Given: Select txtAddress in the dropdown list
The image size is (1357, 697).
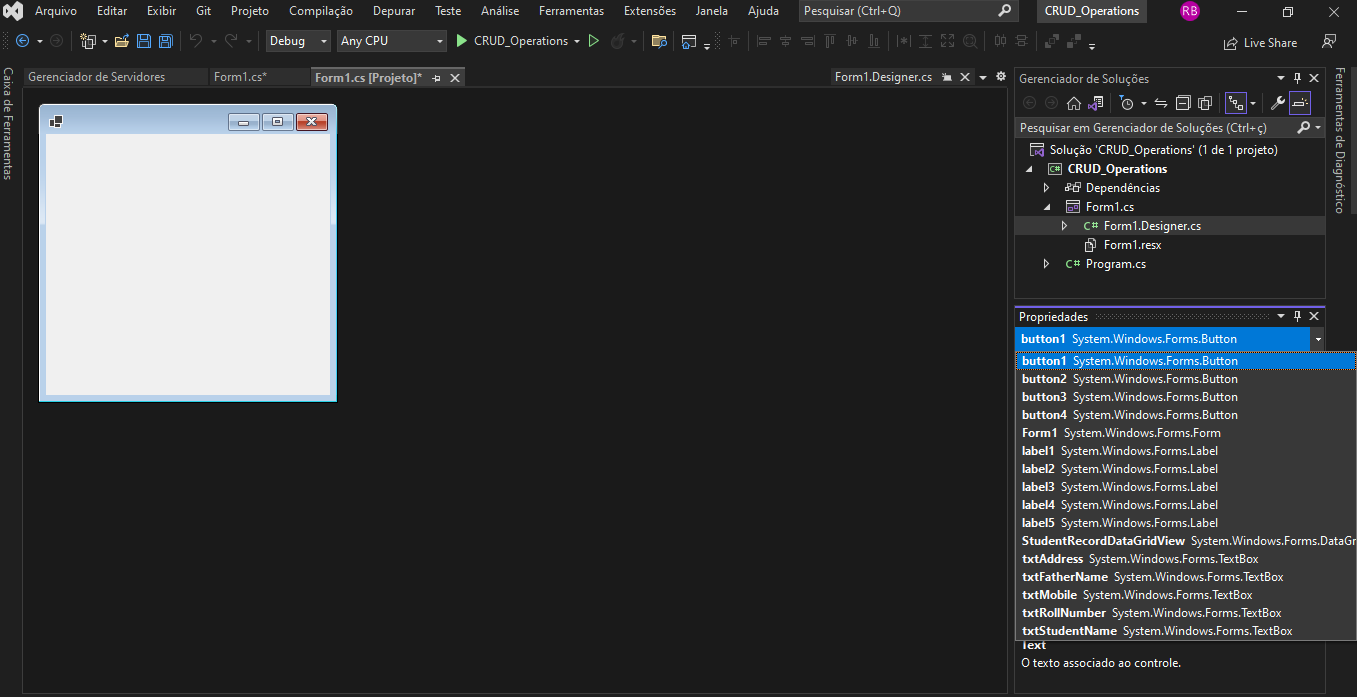Looking at the screenshot, I should tap(1185, 559).
